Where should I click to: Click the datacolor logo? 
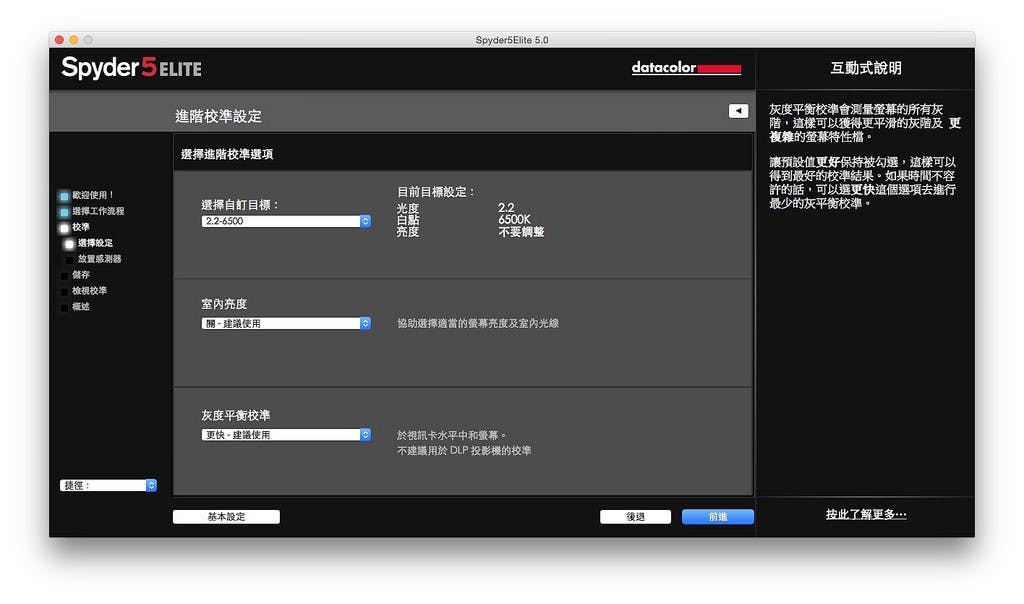tap(686, 68)
